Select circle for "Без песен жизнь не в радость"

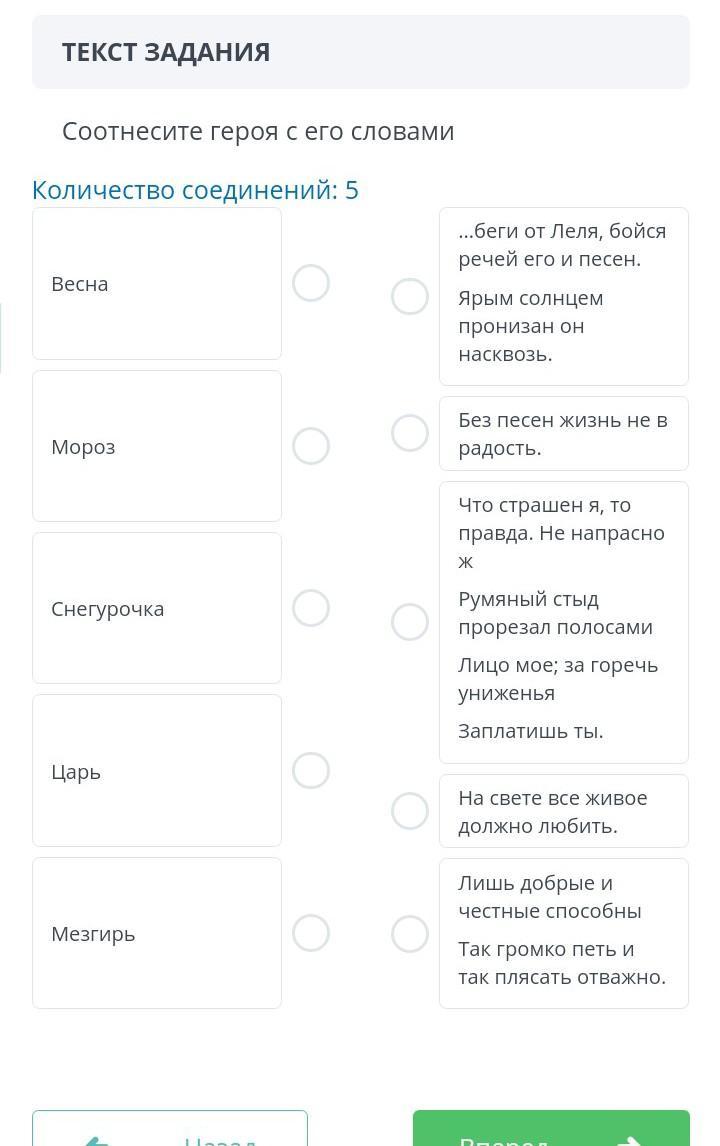(410, 433)
